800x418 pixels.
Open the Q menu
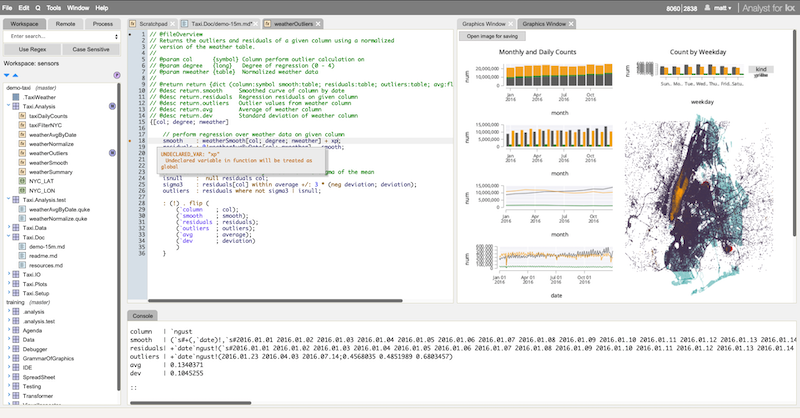(38, 8)
